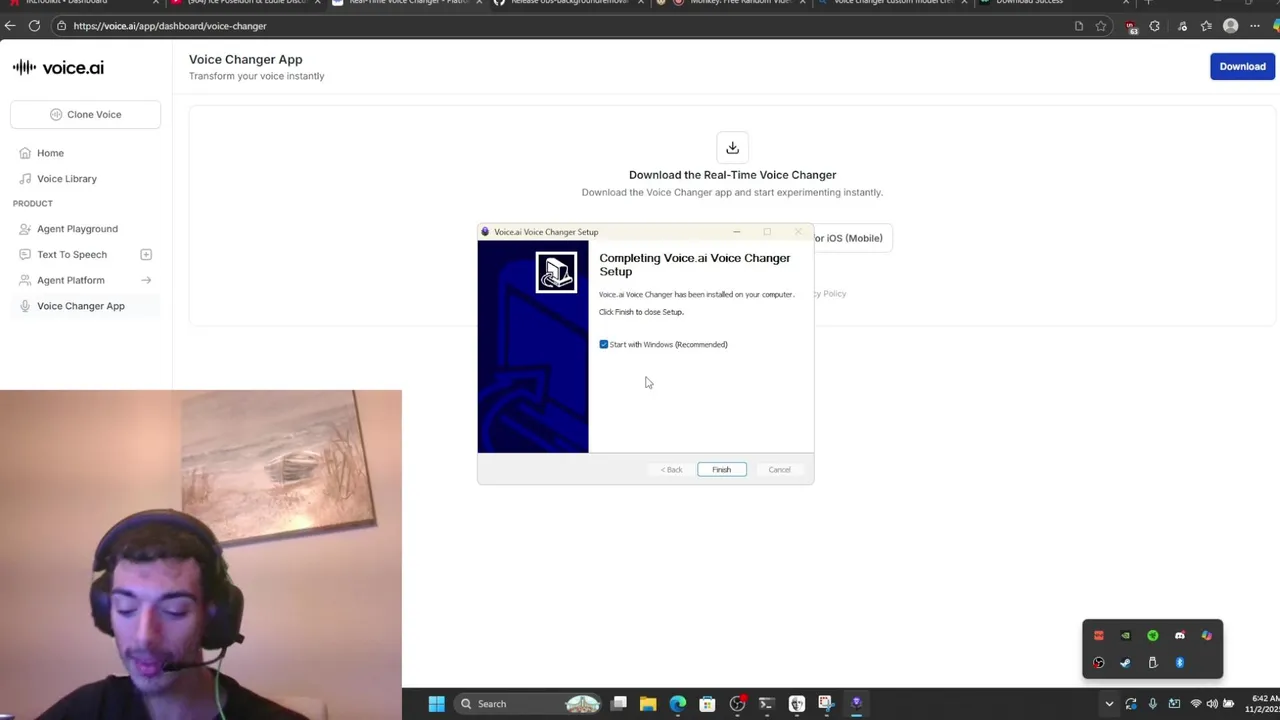Open the browser three-dots menu
Viewport: 1280px width, 720px height.
[x=1255, y=26]
